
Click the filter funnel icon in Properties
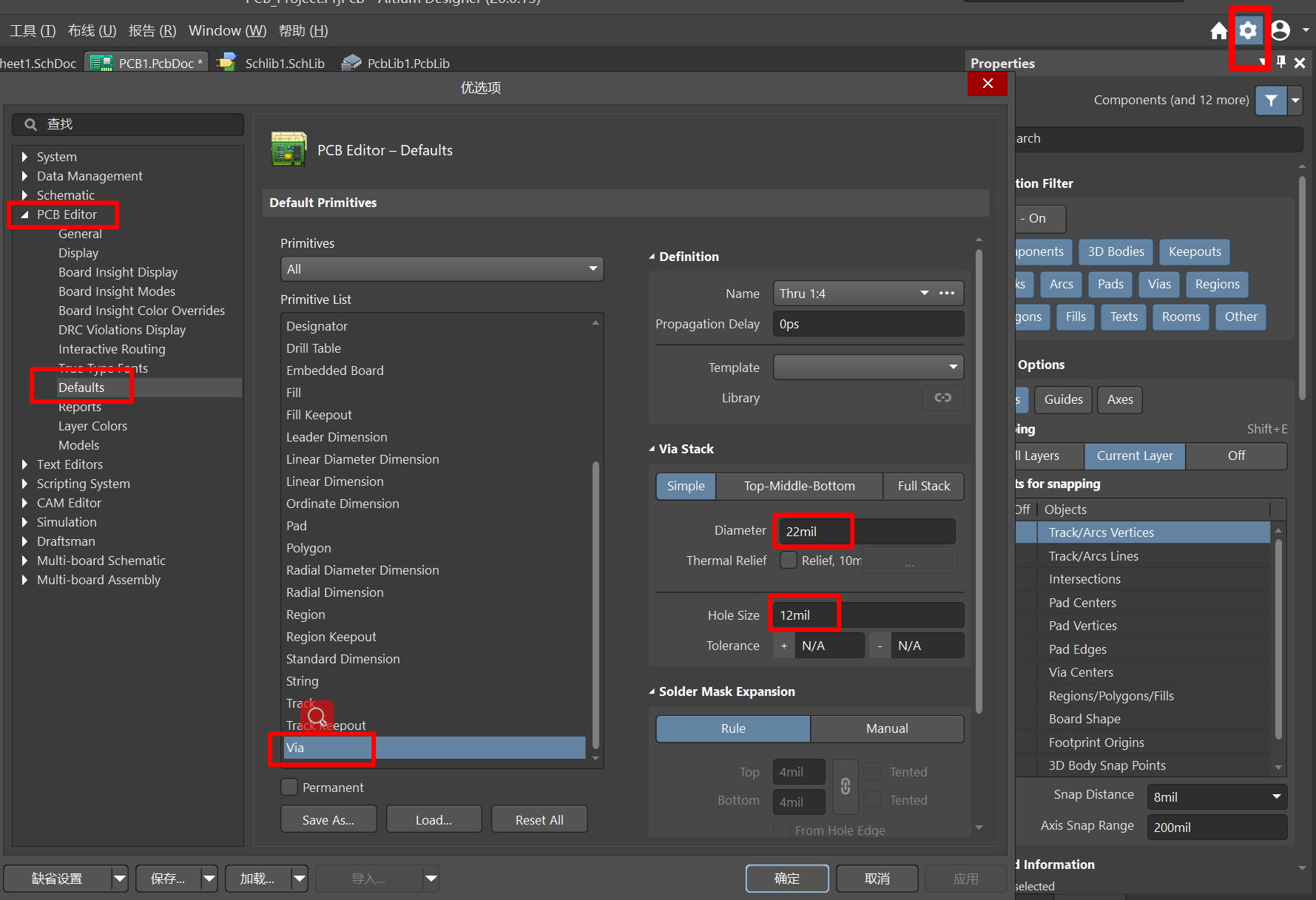[x=1271, y=100]
